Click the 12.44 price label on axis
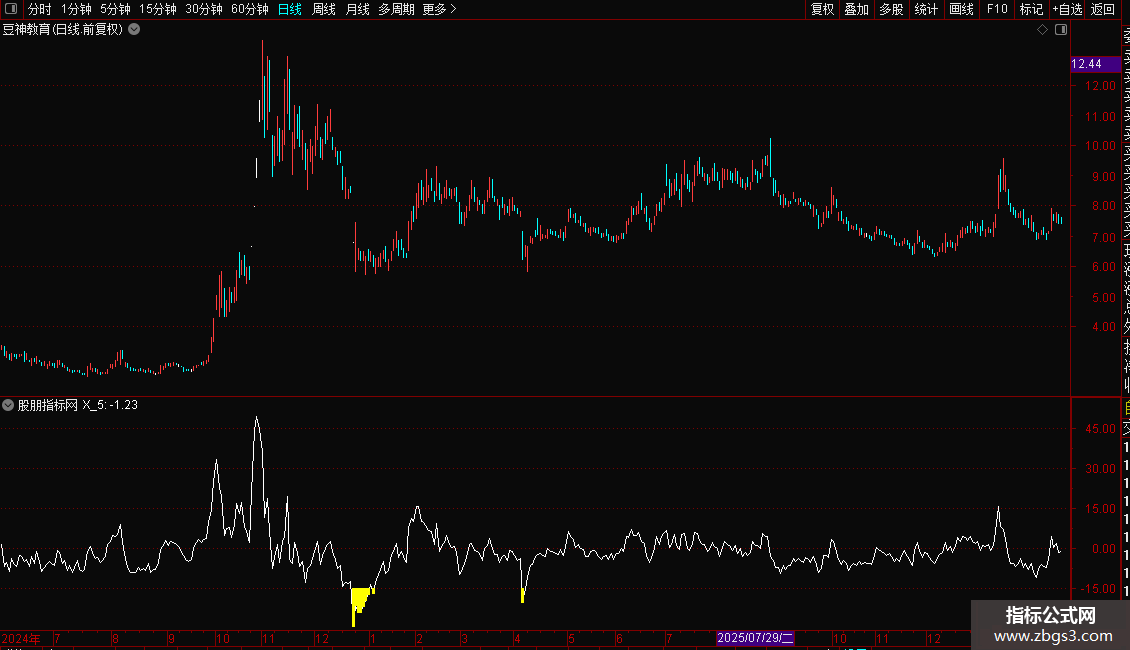 [x=1095, y=64]
